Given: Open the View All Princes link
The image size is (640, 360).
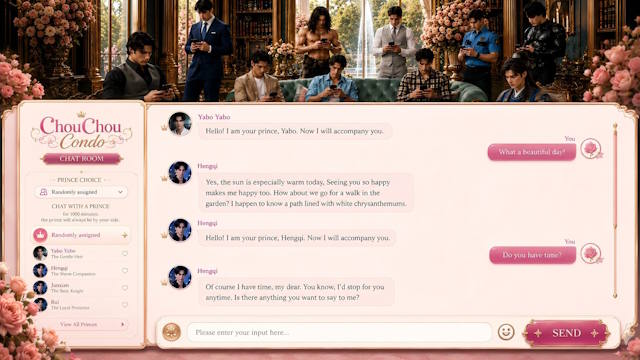Looking at the screenshot, I should tap(78, 324).
